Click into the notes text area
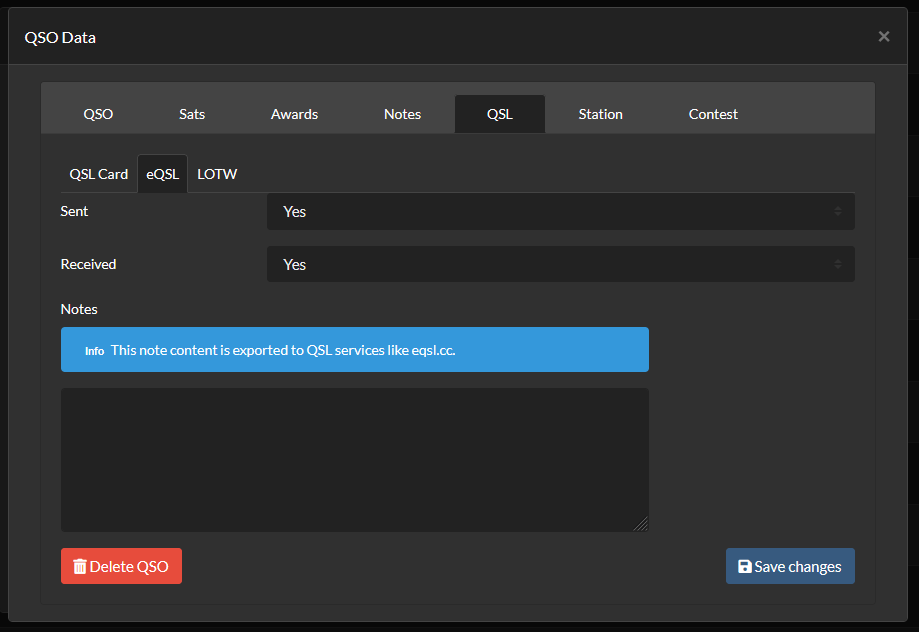Image resolution: width=919 pixels, height=632 pixels. point(355,460)
